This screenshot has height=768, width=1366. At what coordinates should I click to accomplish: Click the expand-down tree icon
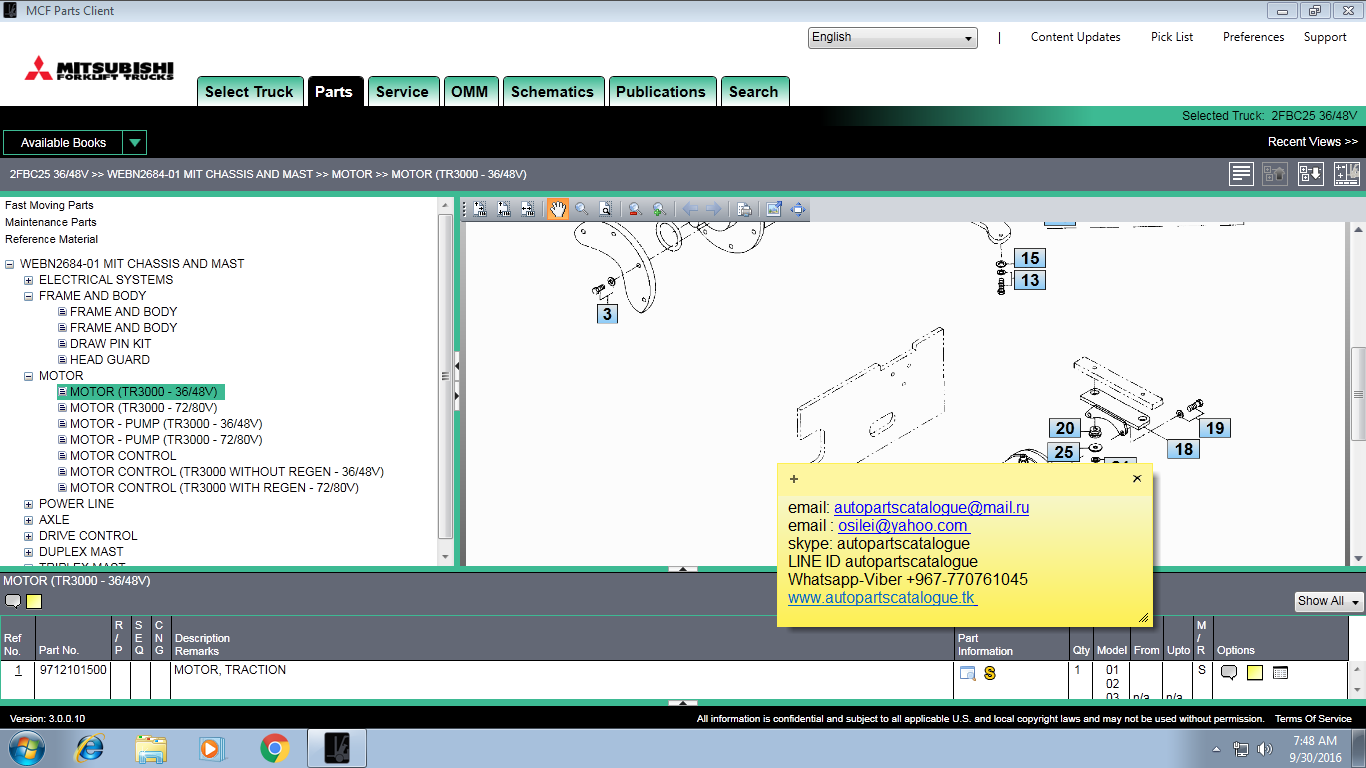click(x=1310, y=174)
